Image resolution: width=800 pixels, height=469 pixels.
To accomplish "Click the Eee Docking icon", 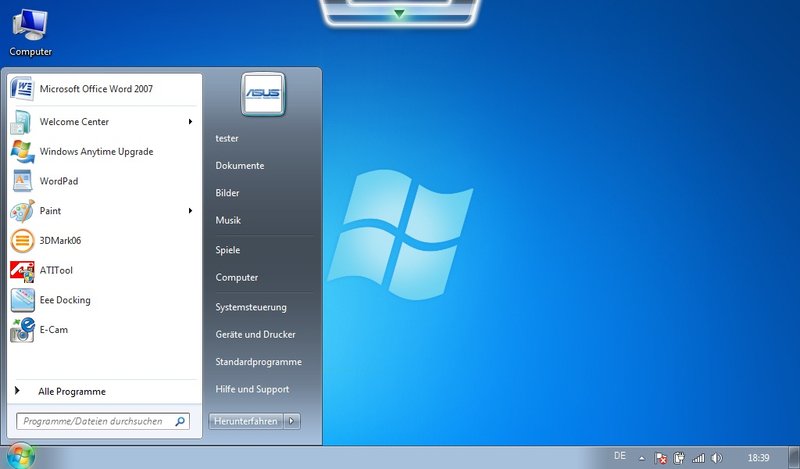I will (x=22, y=300).
